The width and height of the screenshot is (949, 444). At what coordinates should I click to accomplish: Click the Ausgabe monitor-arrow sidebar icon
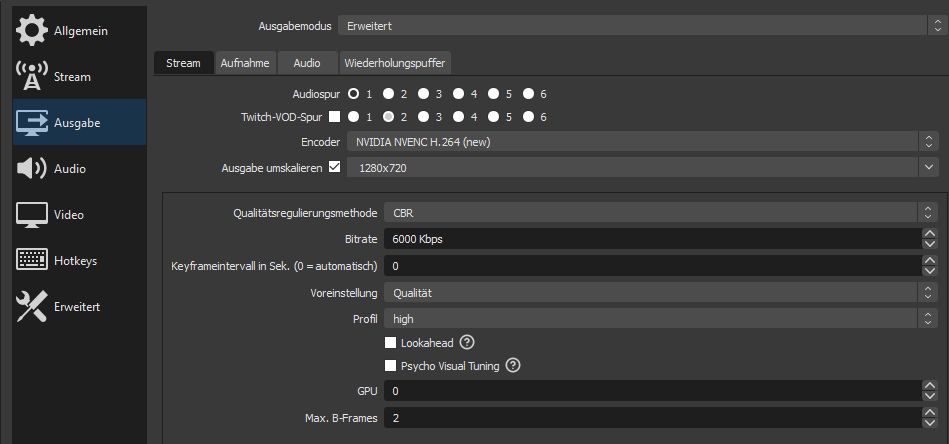click(32, 123)
